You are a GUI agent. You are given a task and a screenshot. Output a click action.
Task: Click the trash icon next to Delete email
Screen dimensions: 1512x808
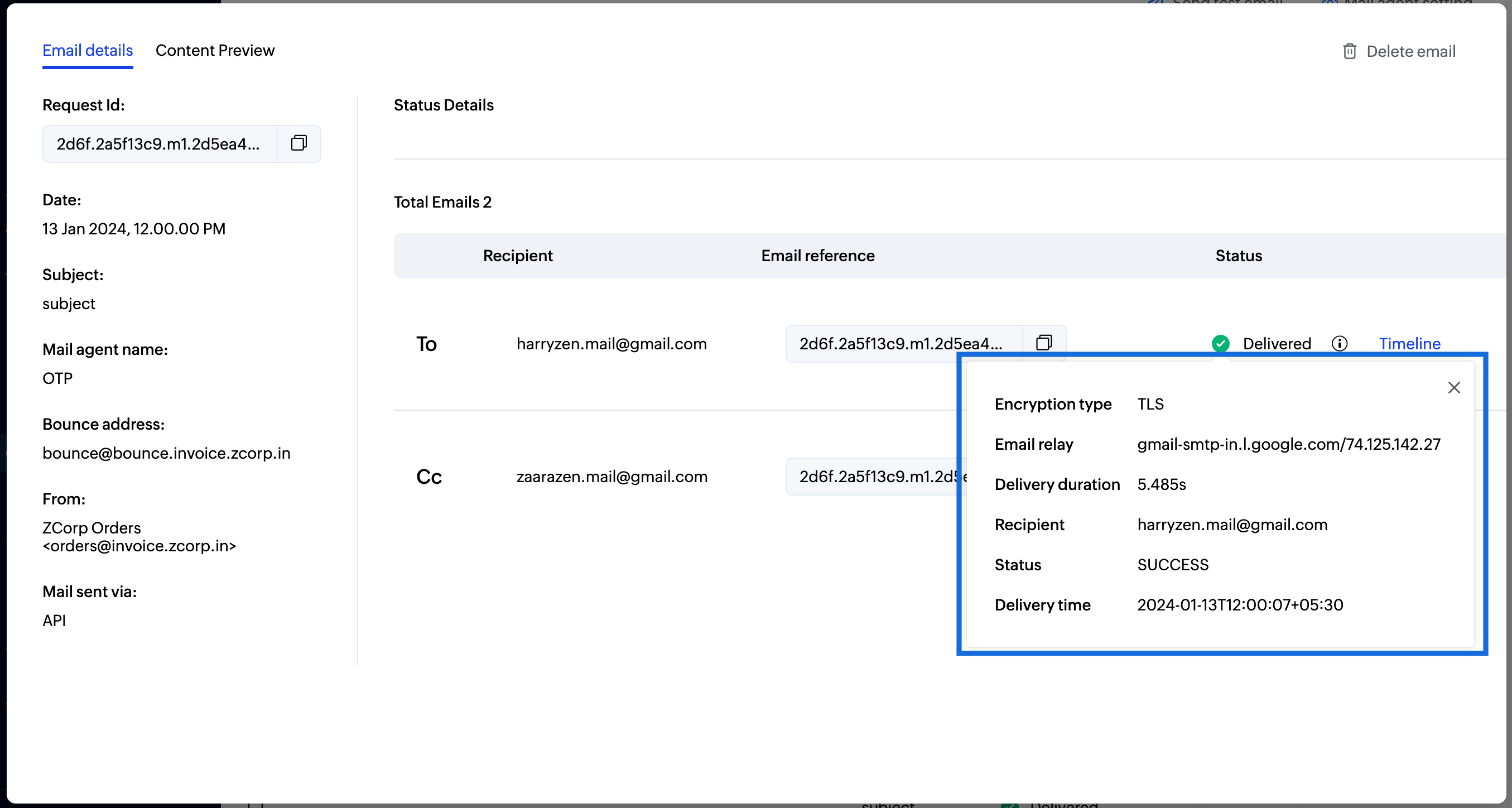click(x=1350, y=52)
